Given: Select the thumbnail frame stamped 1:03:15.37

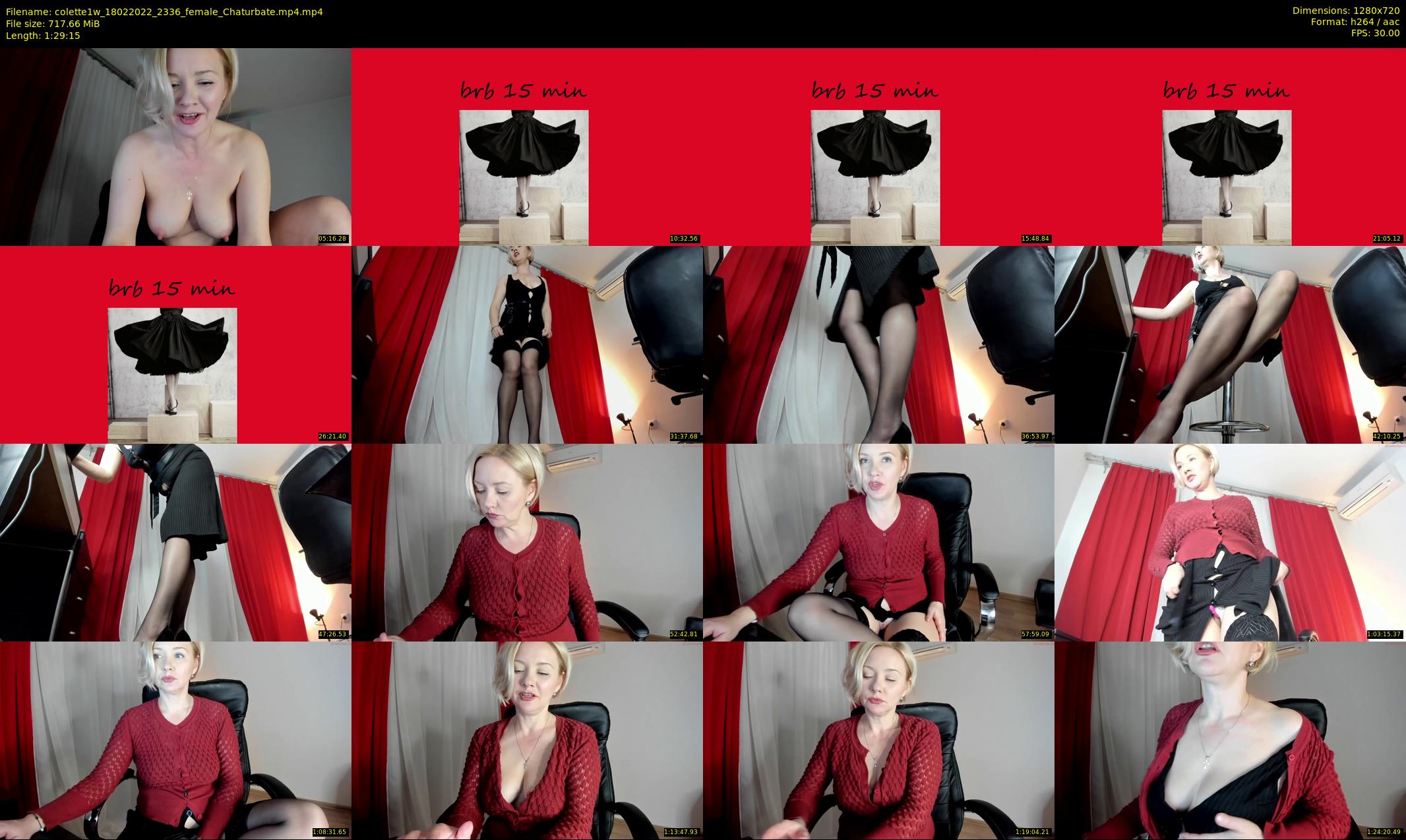Looking at the screenshot, I should (1230, 543).
